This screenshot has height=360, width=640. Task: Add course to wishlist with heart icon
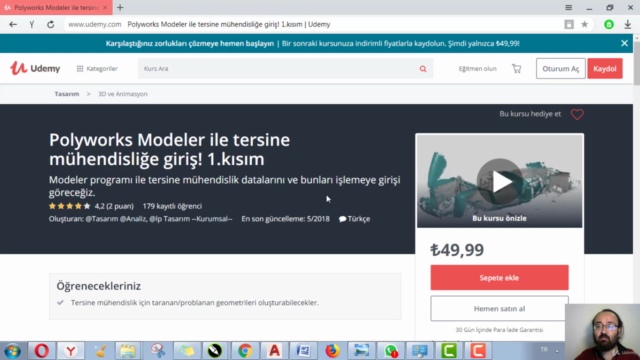[577, 114]
